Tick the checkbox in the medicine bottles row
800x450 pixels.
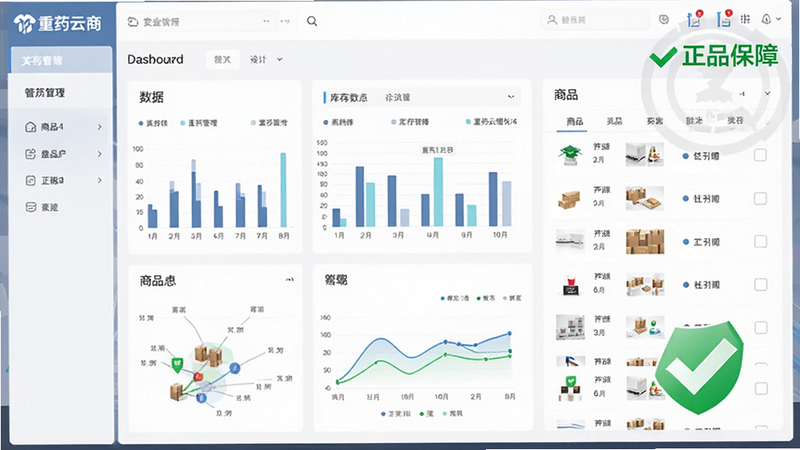(x=760, y=328)
